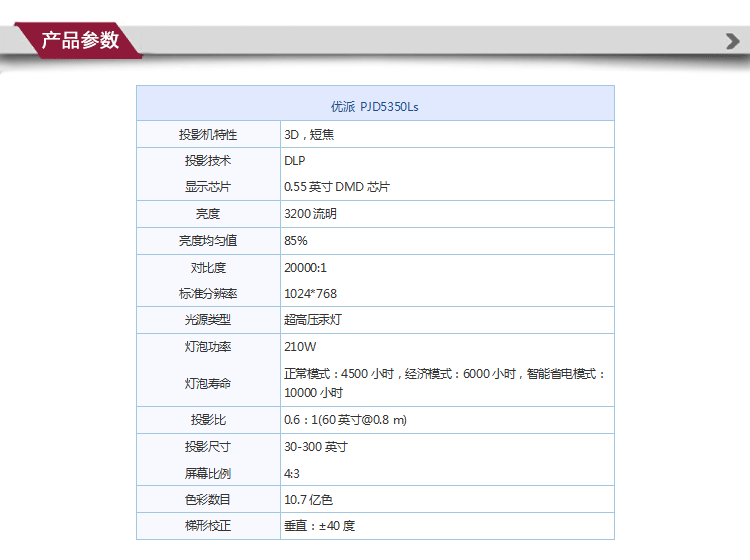Select the 梯形校正 label
750x560 pixels.
[208, 526]
